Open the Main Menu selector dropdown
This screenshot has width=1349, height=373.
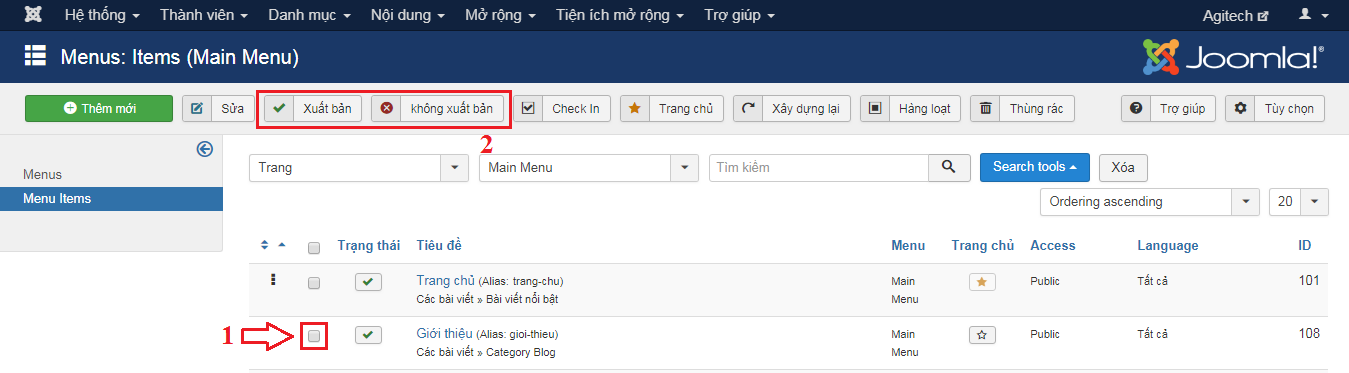(589, 168)
